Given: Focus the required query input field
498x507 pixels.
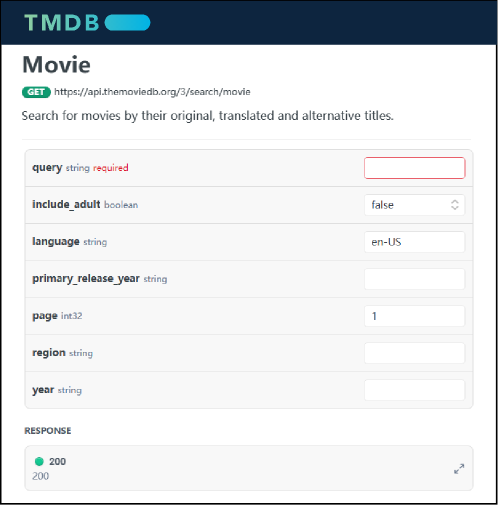Looking at the screenshot, I should [x=414, y=168].
